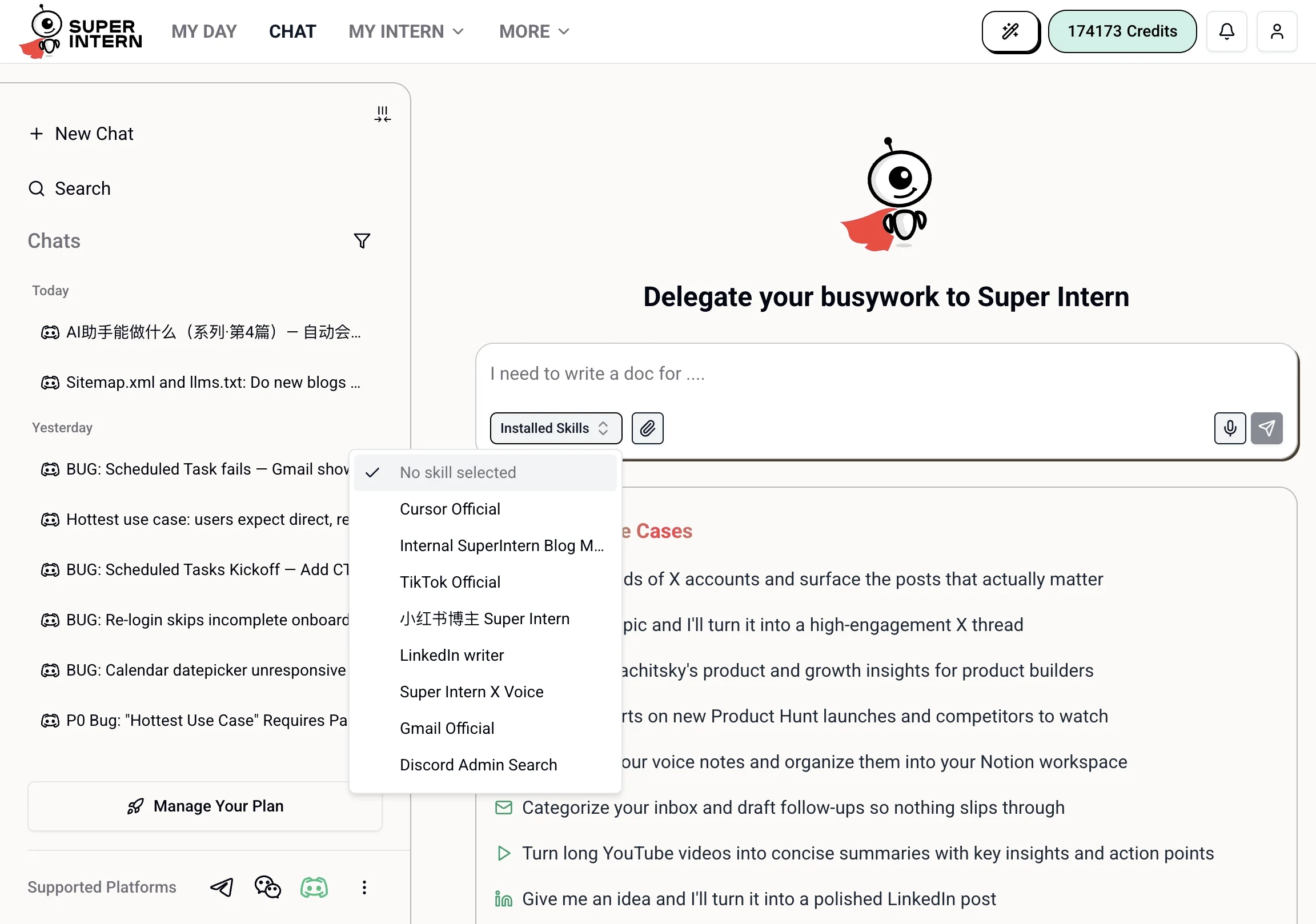The height and width of the screenshot is (924, 1316).
Task: Click the Discord icon on the P0 Bug chat
Action: pyautogui.click(x=50, y=721)
